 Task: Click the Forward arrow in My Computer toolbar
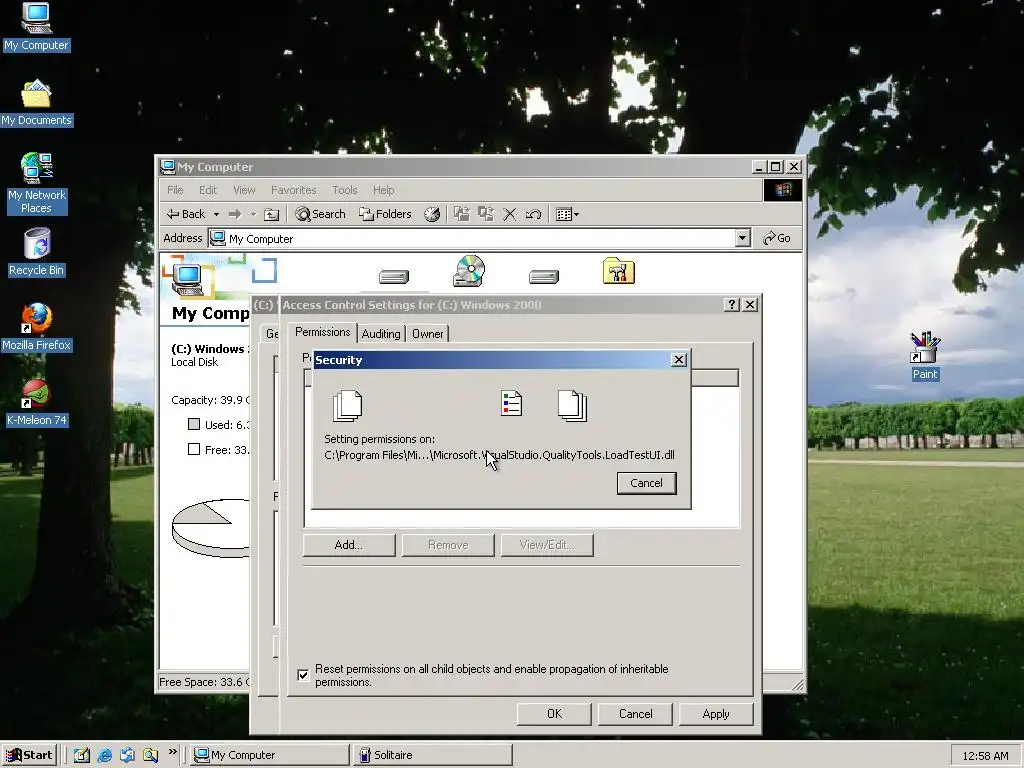[x=234, y=214]
